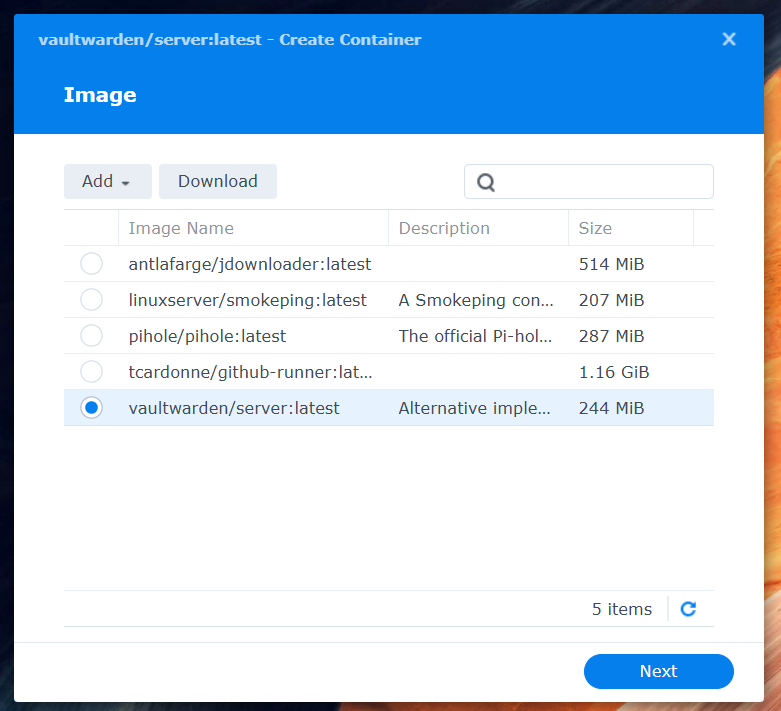
Task: Click the Smokeping description text
Action: (476, 300)
